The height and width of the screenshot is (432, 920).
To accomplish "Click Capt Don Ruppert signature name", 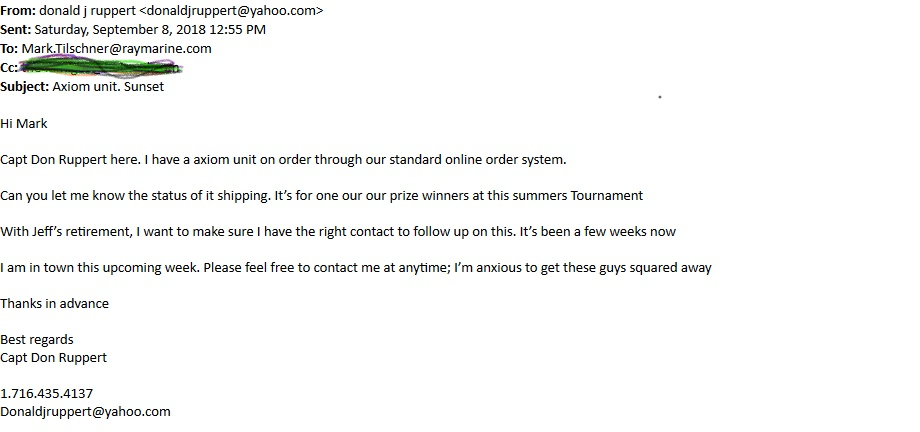I will pyautogui.click(x=53, y=358).
